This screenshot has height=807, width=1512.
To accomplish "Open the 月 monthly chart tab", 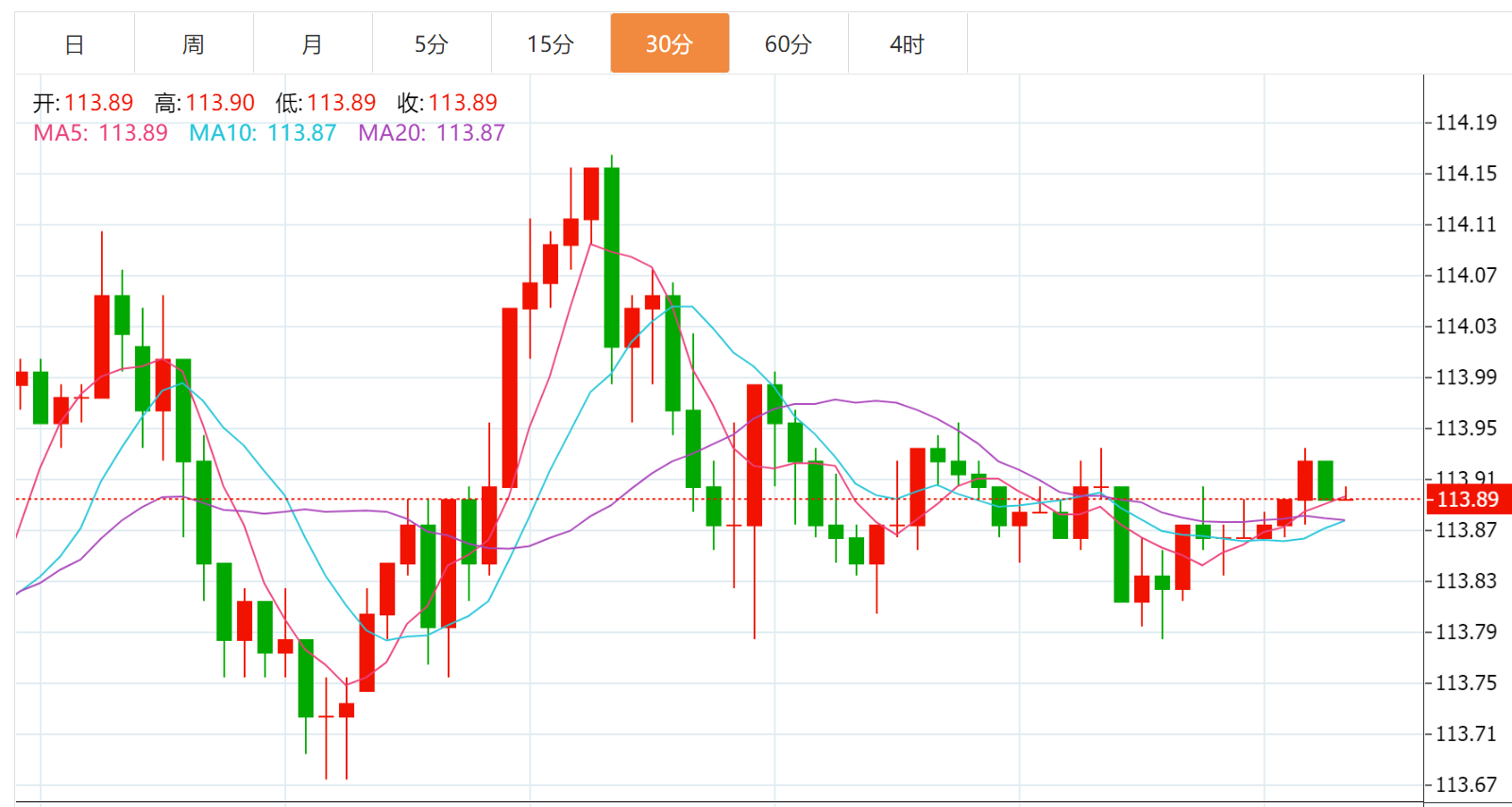I will pos(313,44).
